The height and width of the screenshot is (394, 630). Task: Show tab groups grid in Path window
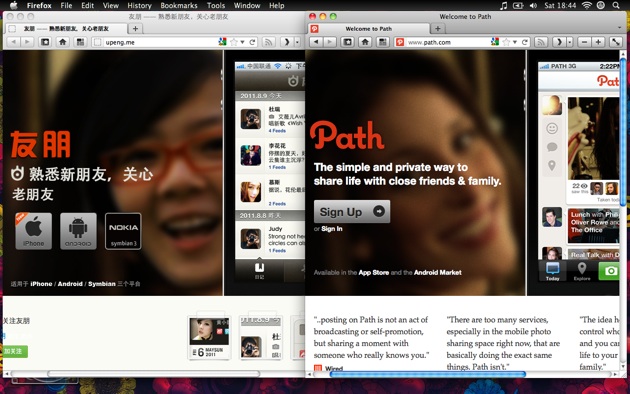pyautogui.click(x=382, y=42)
